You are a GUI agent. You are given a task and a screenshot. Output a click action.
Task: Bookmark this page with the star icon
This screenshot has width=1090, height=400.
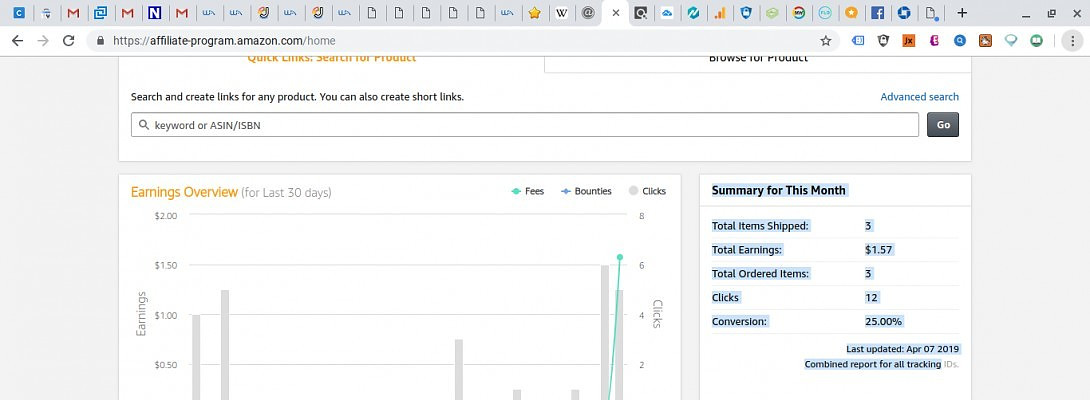[x=825, y=41]
